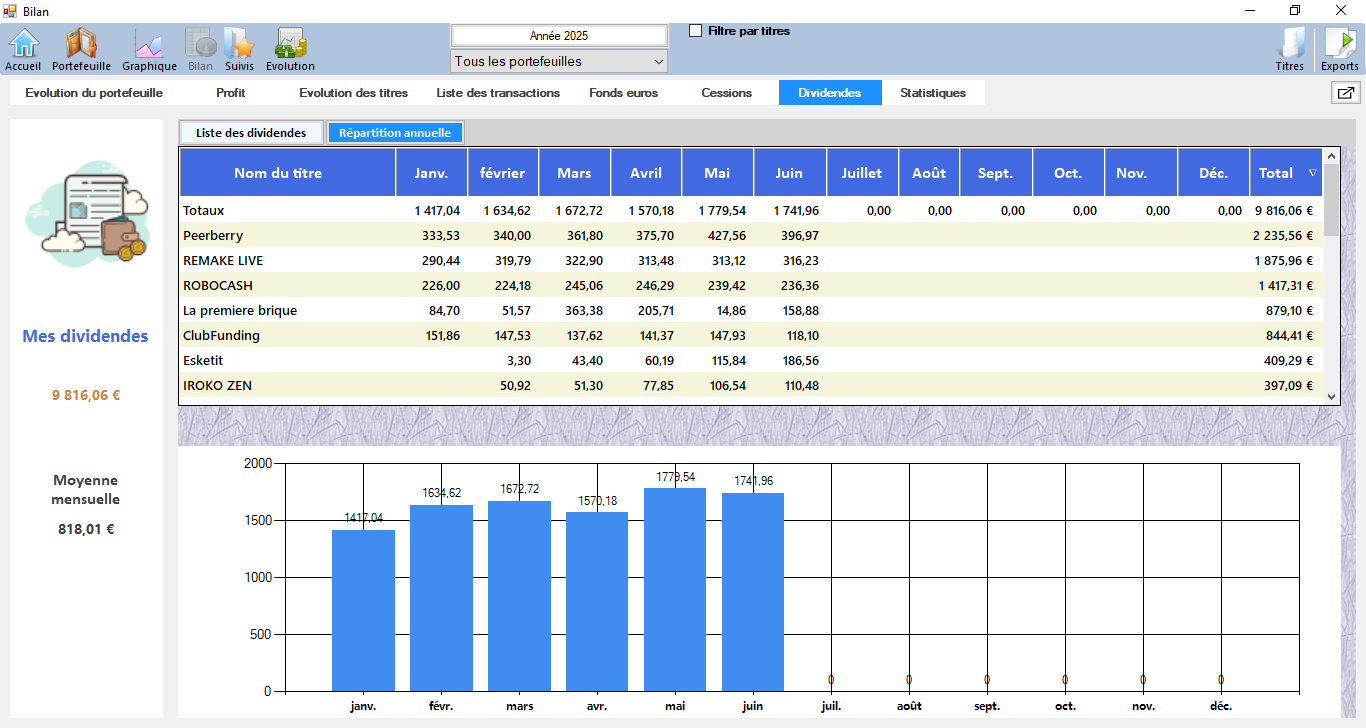This screenshot has width=1366, height=728.
Task: Switch to the Cessions tab
Action: (726, 93)
